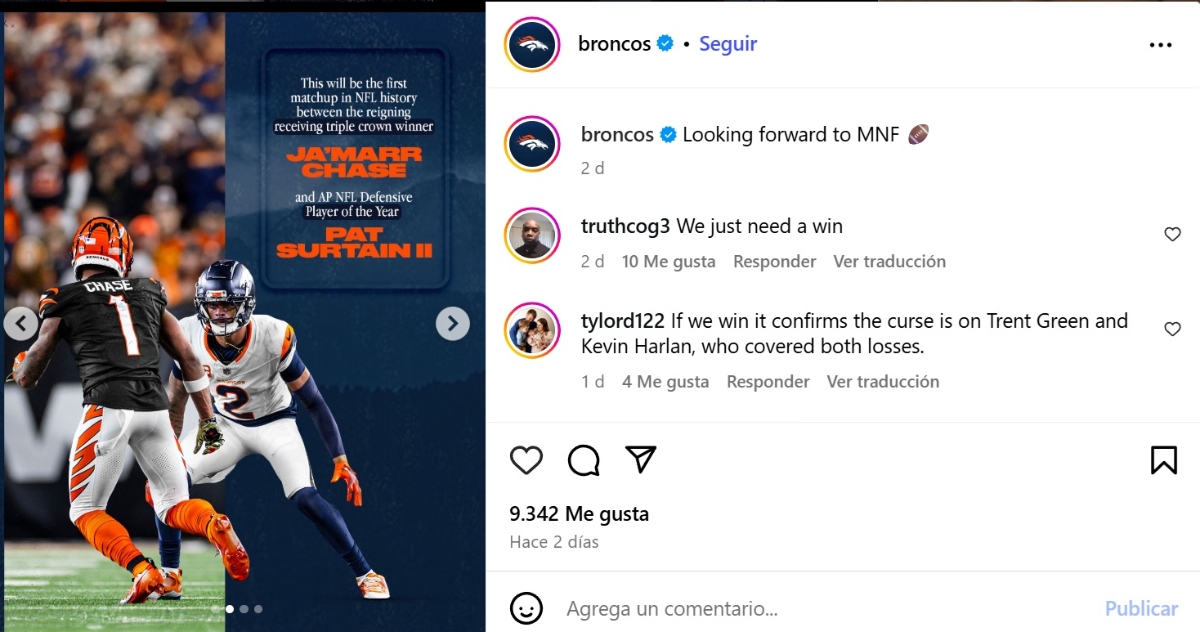Viewport: 1200px width, 632px height.
Task: Open comments using the speech bubble icon
Action: [x=584, y=460]
